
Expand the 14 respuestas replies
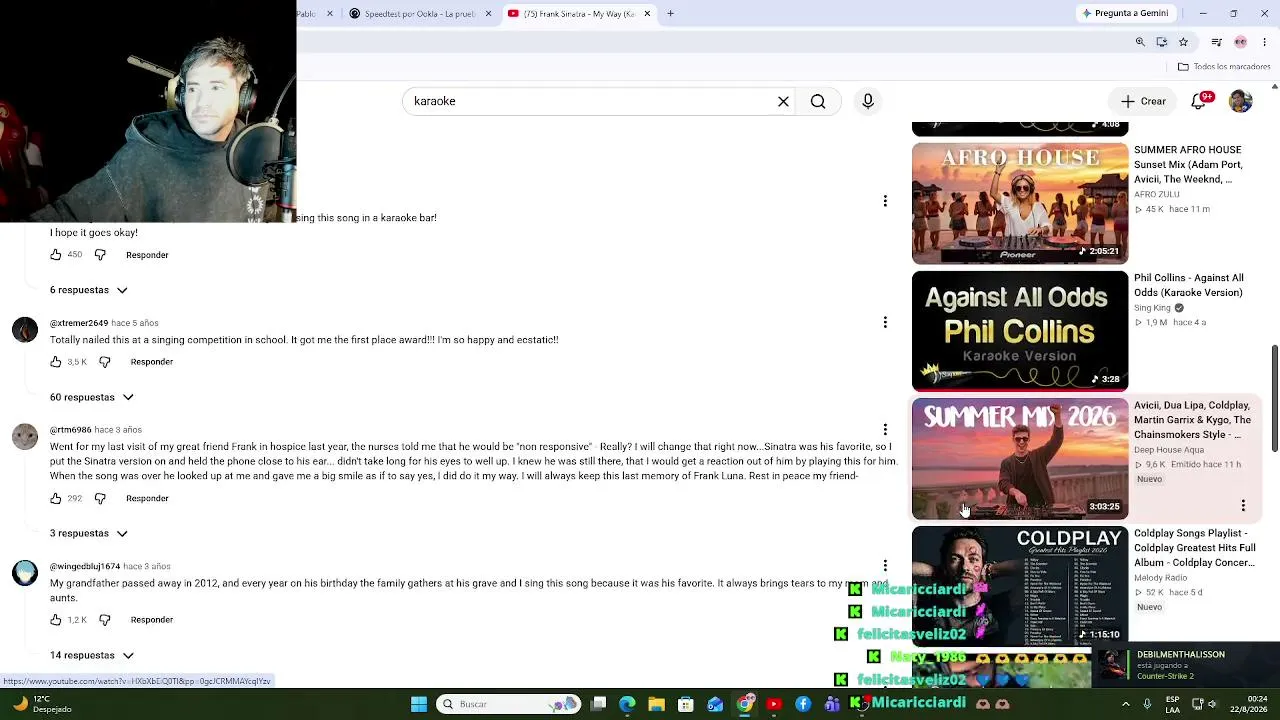(92, 655)
